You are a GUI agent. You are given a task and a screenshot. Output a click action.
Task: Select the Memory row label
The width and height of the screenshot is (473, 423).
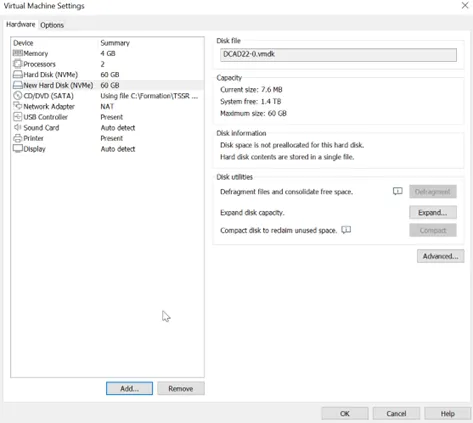[x=36, y=53]
